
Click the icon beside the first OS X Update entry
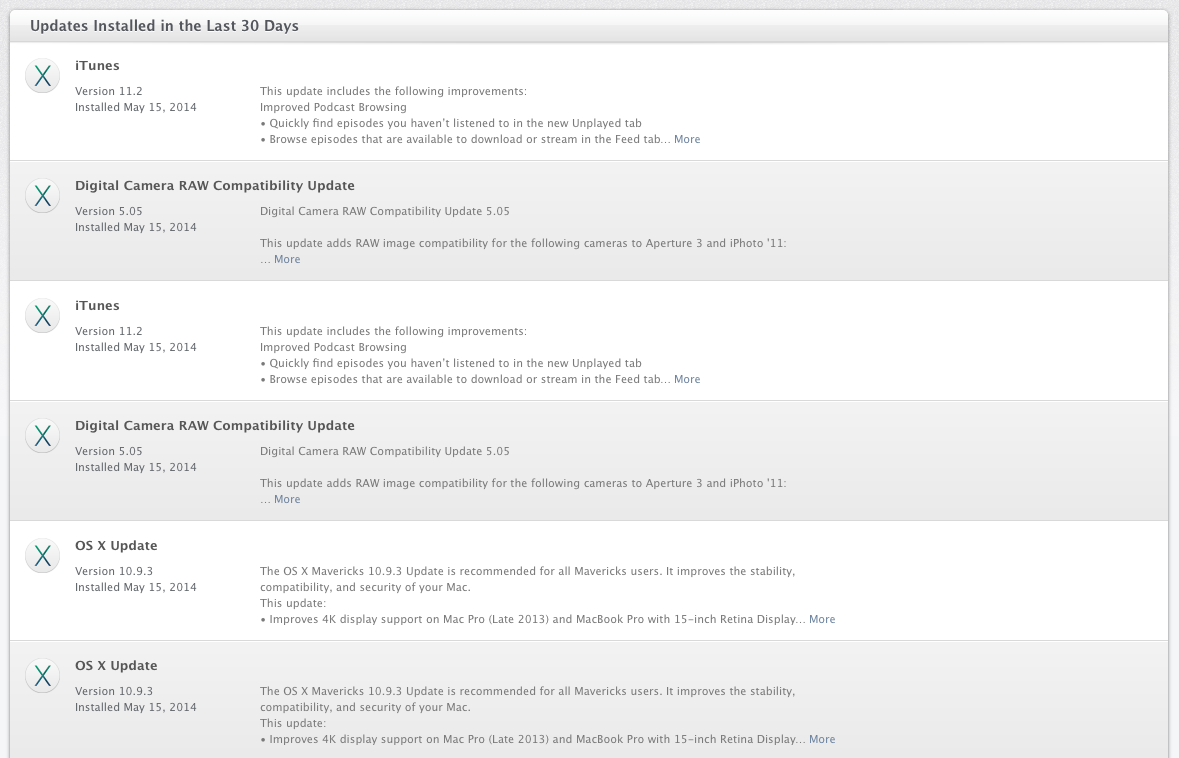coord(42,556)
